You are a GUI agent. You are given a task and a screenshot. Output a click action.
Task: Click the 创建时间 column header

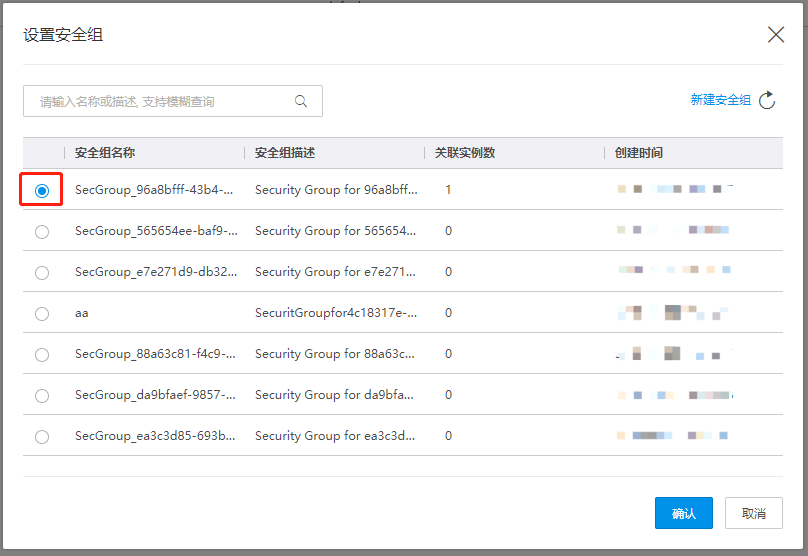tap(639, 153)
